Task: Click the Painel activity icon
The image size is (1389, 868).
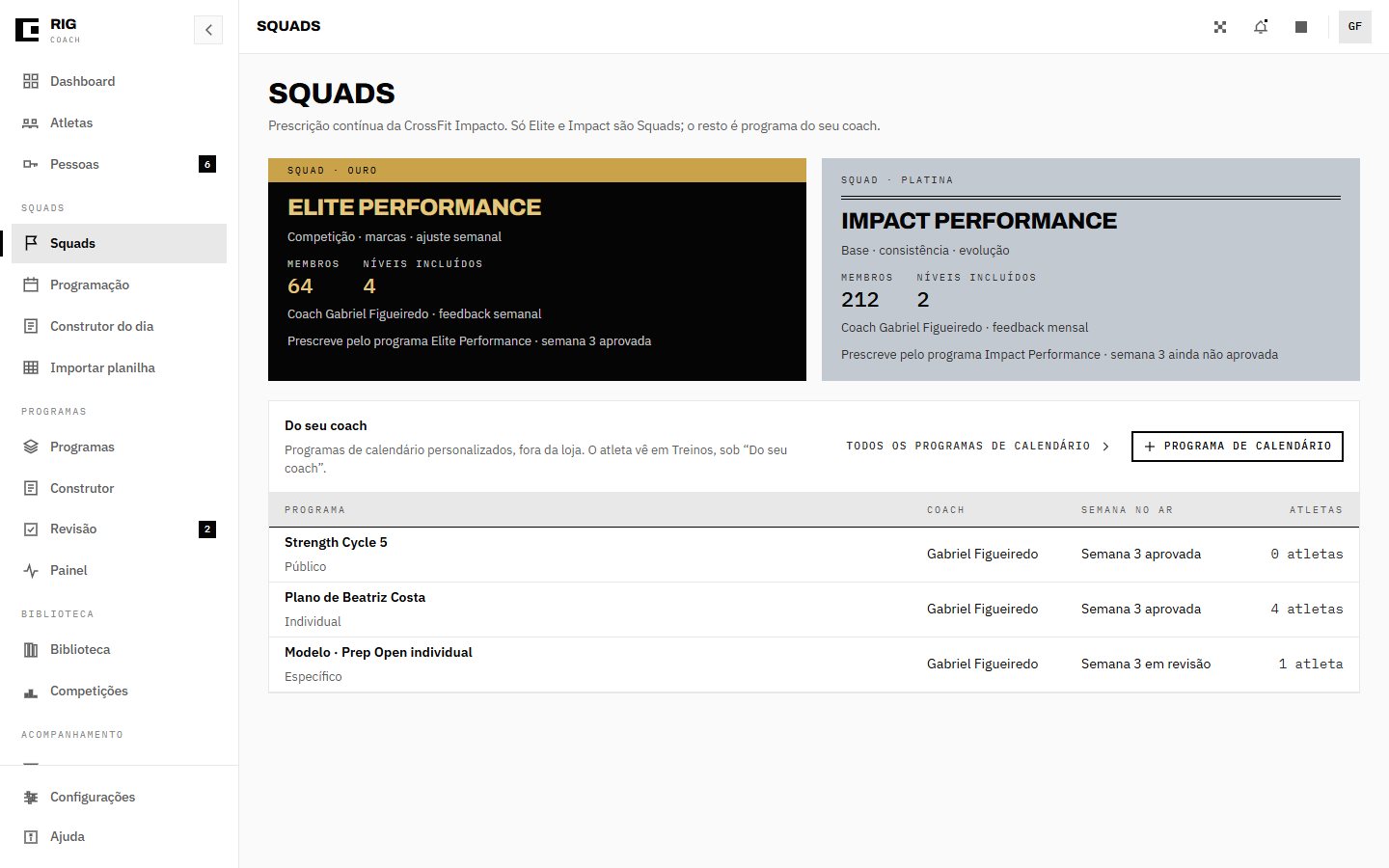Action: coord(31,570)
